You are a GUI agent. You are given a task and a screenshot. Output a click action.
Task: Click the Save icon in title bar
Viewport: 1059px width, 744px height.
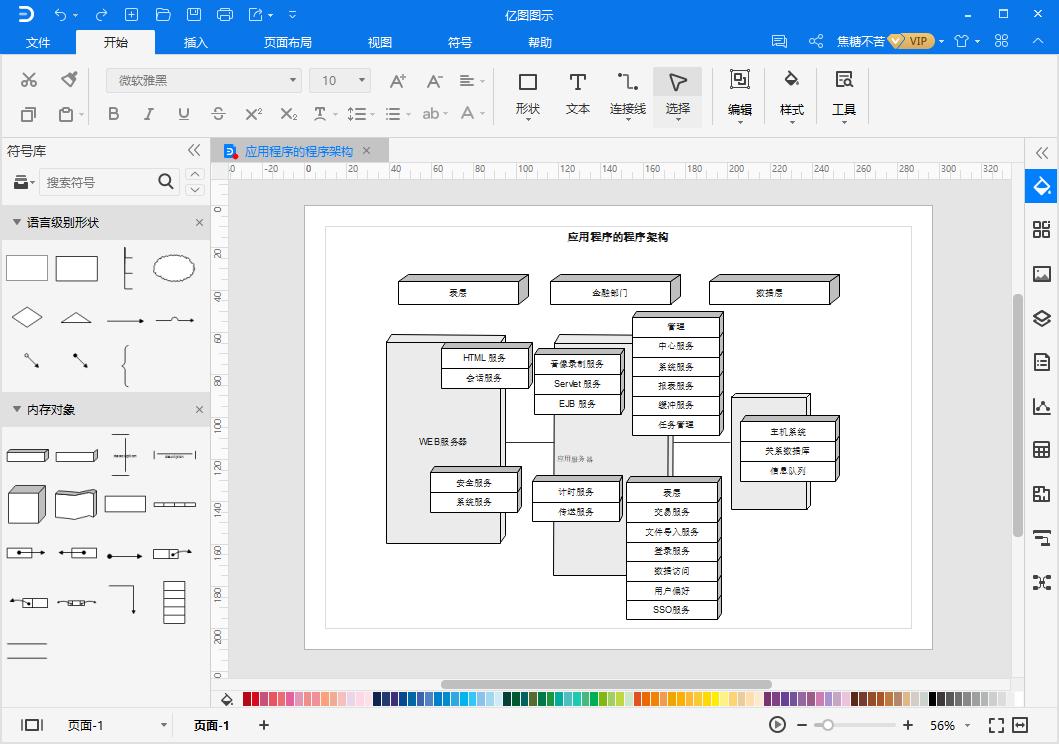194,15
